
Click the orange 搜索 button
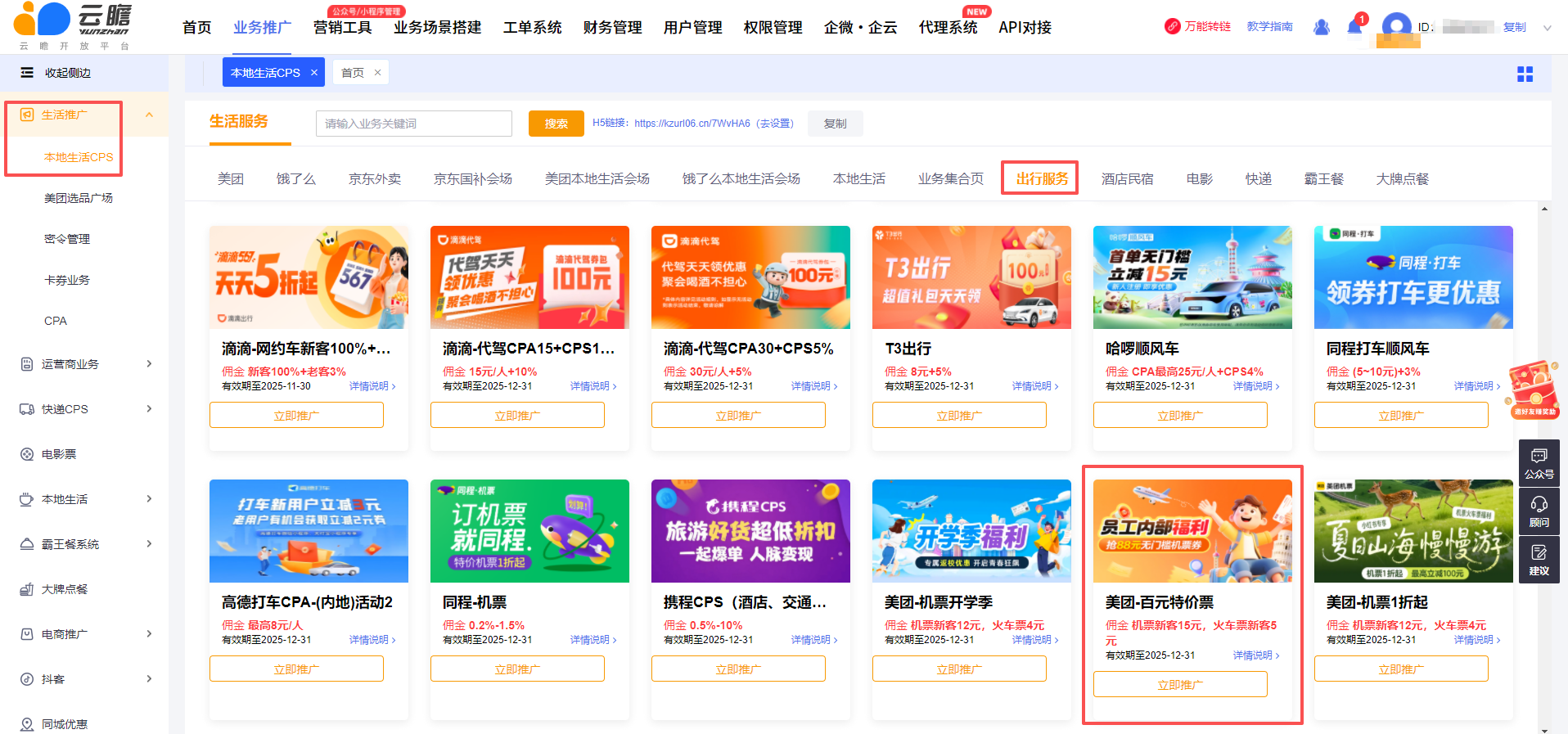[x=556, y=124]
